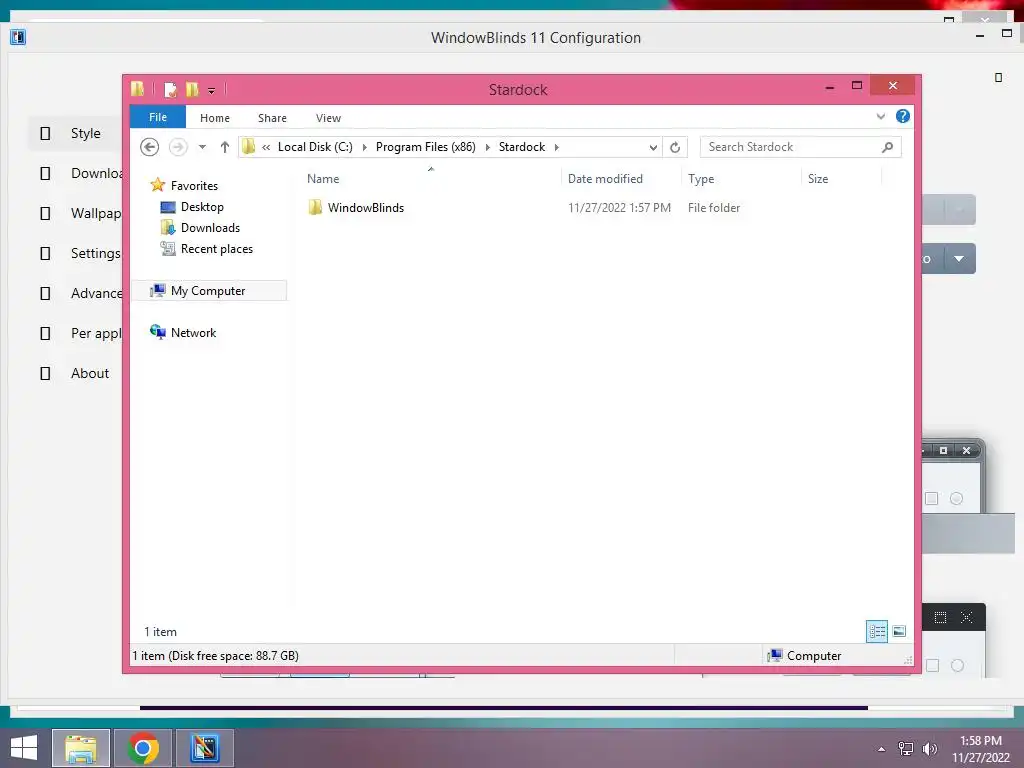Click Local Disk (C:) in address bar
The width and height of the screenshot is (1024, 768).
[x=315, y=147]
